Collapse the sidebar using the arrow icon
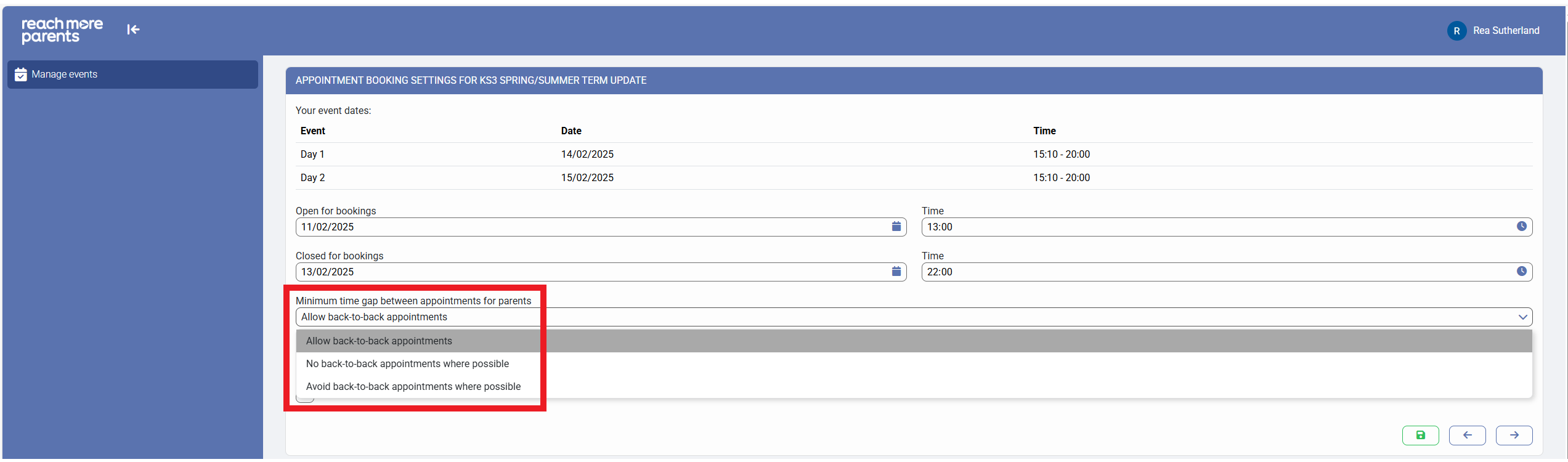Screen dimensions: 1568x462 coord(133,30)
